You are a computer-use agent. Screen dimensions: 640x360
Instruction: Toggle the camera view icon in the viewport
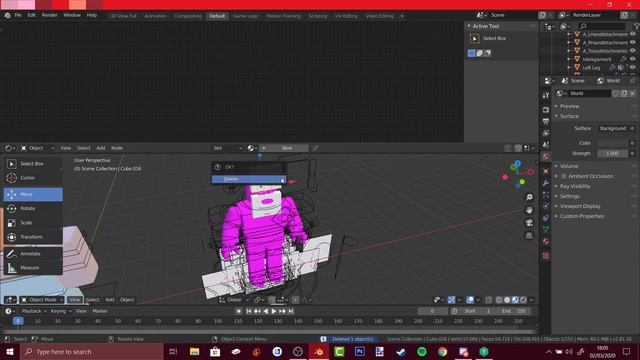529,223
